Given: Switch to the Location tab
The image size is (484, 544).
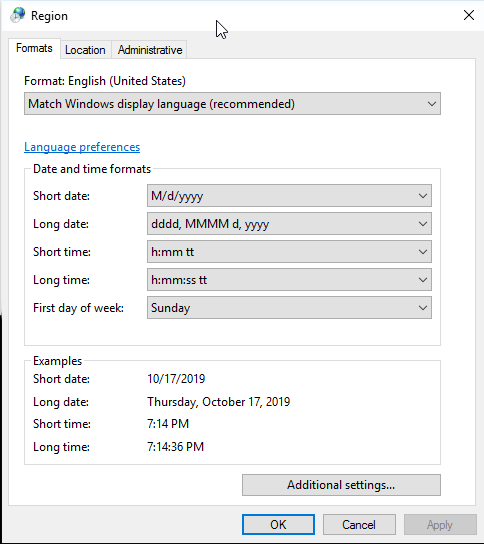Looking at the screenshot, I should tap(85, 50).
